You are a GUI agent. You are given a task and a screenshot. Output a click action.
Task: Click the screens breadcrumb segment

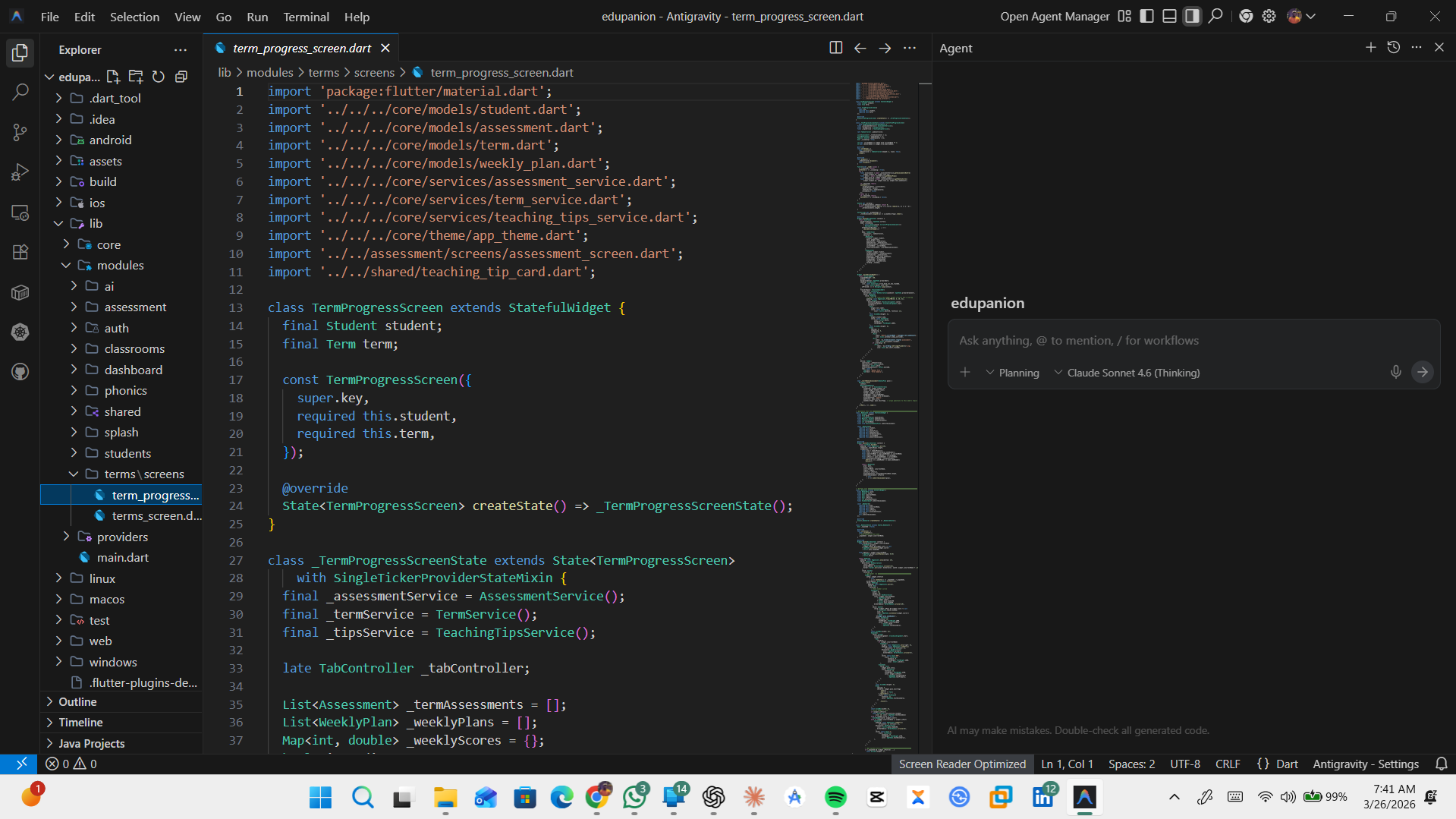tap(374, 72)
